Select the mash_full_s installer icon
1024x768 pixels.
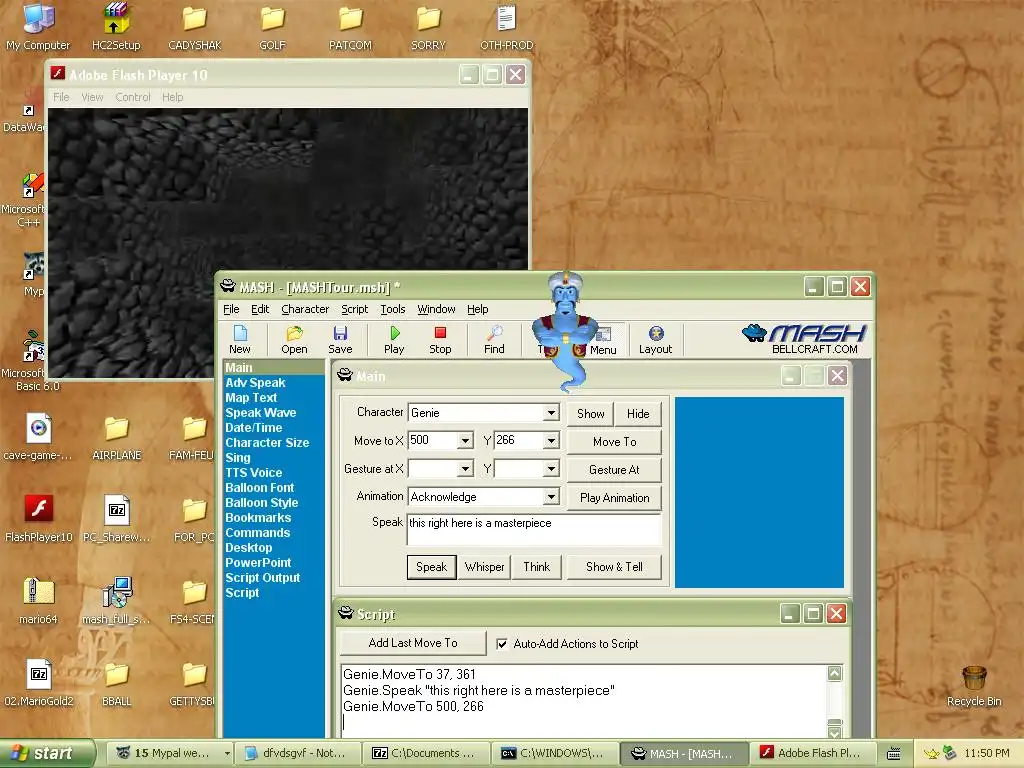(x=116, y=601)
